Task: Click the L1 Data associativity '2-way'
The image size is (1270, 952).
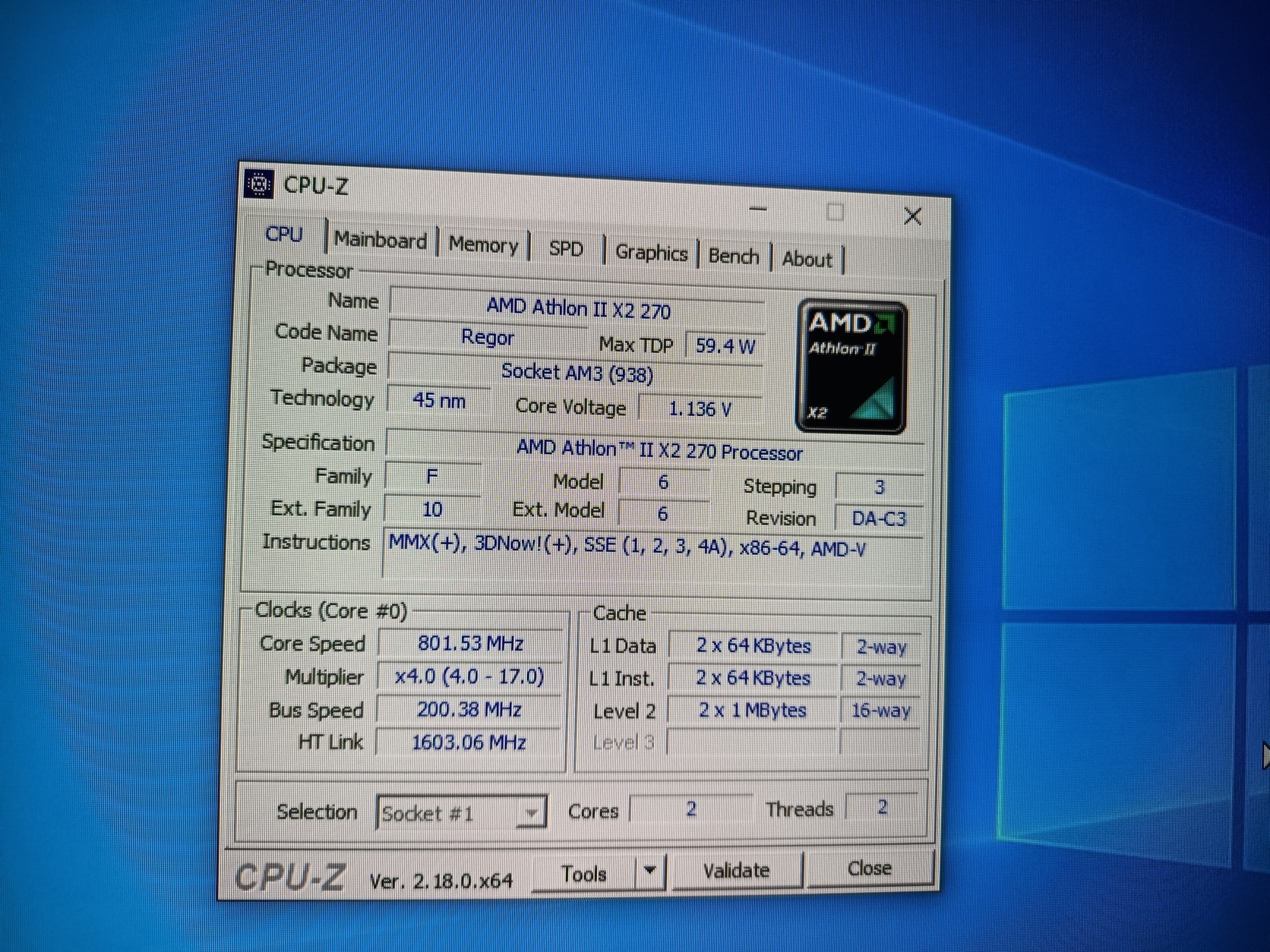Action: click(881, 648)
